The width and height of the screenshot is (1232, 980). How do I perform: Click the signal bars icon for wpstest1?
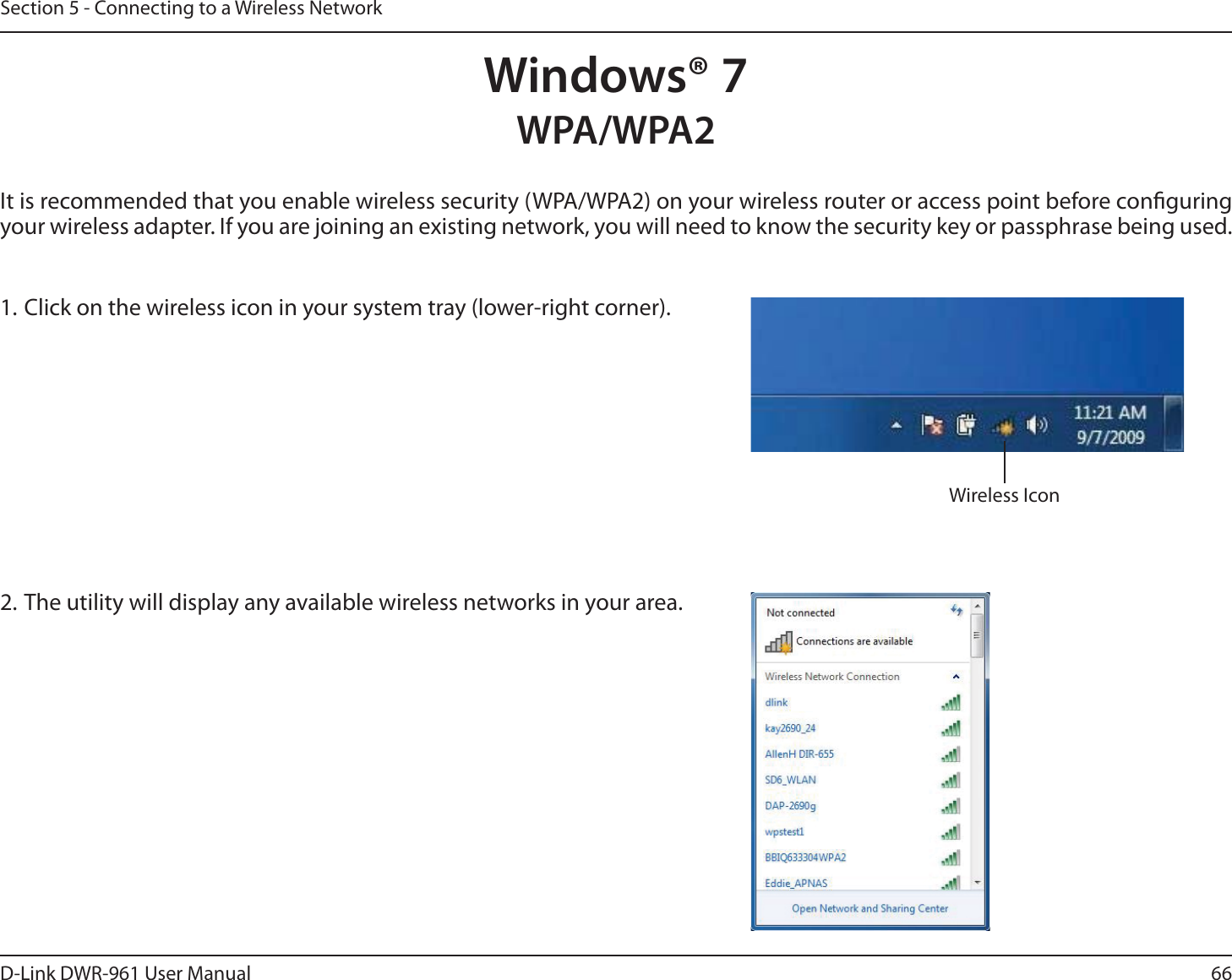pyautogui.click(x=951, y=831)
